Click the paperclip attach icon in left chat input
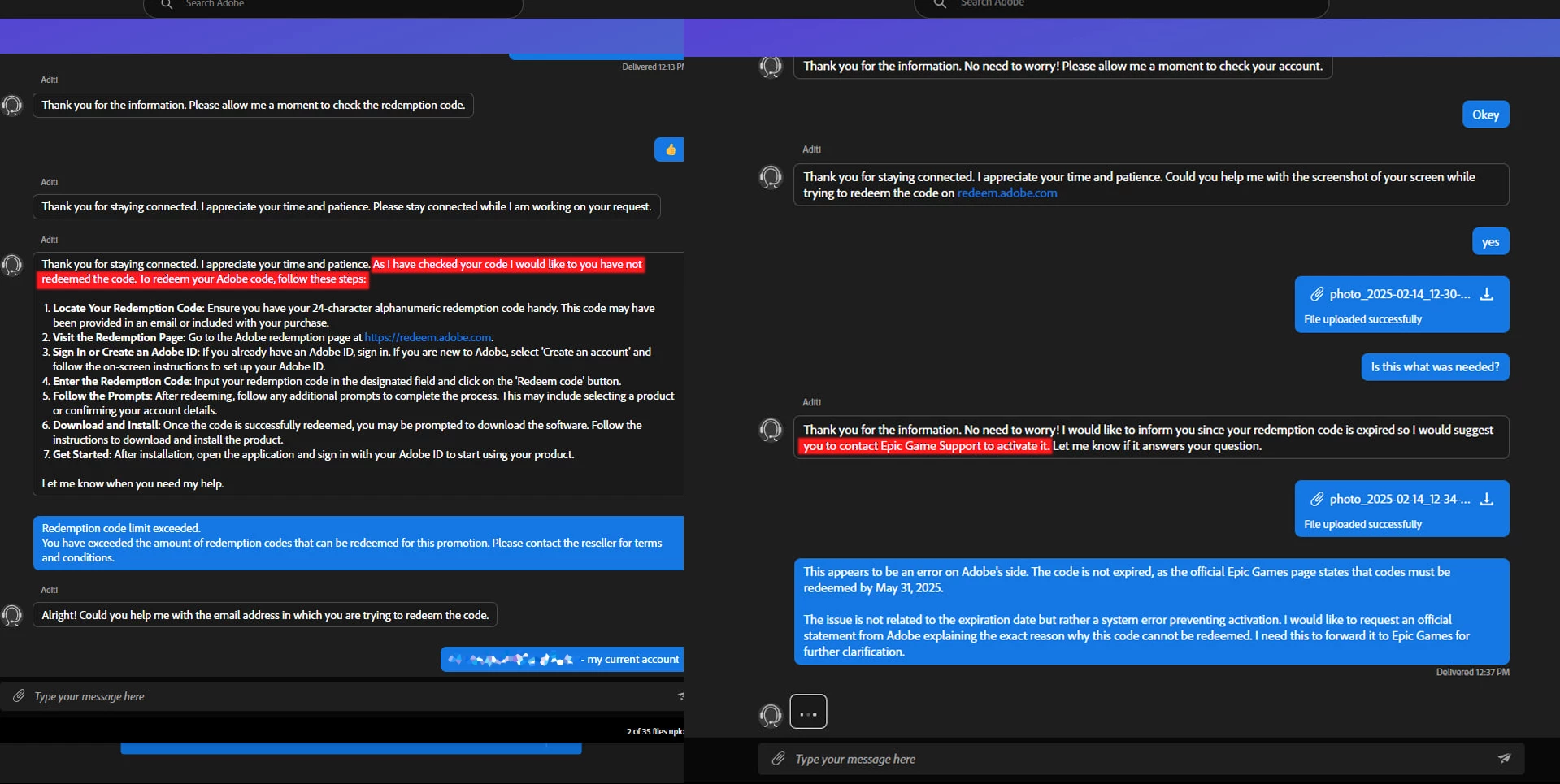The height and width of the screenshot is (784, 1560). coord(19,695)
